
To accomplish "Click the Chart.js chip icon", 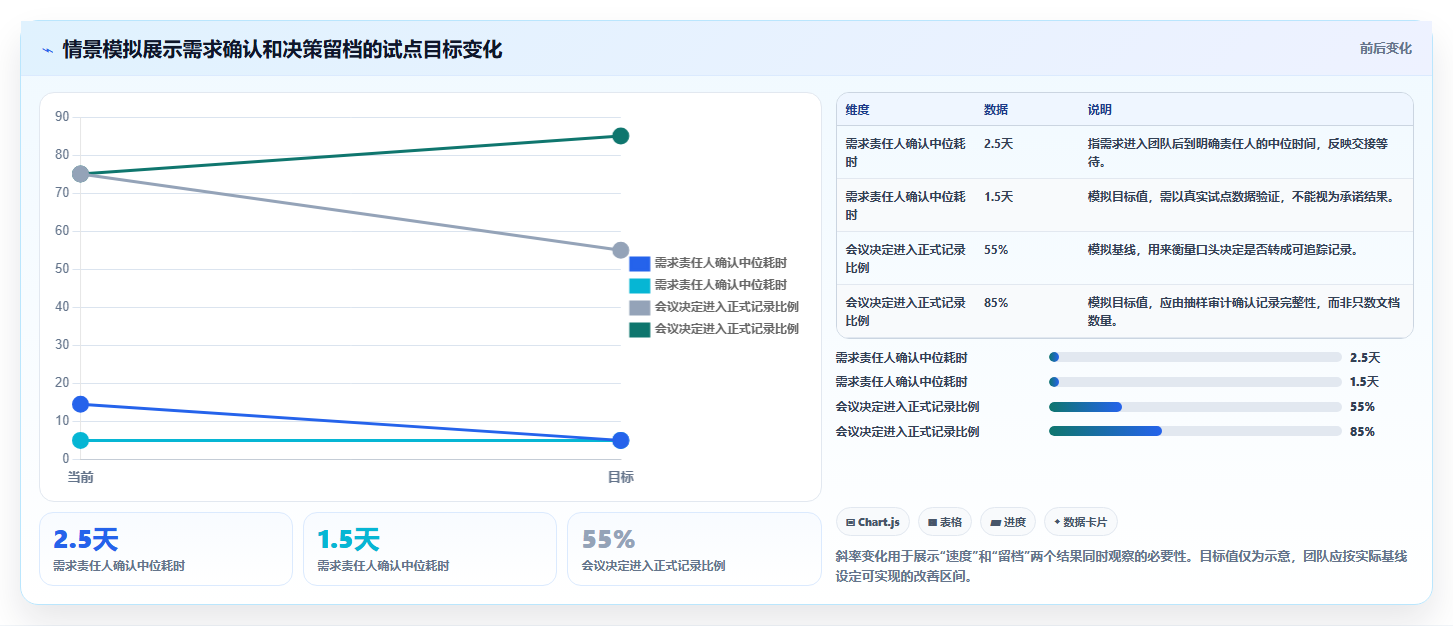I will pyautogui.click(x=850, y=522).
